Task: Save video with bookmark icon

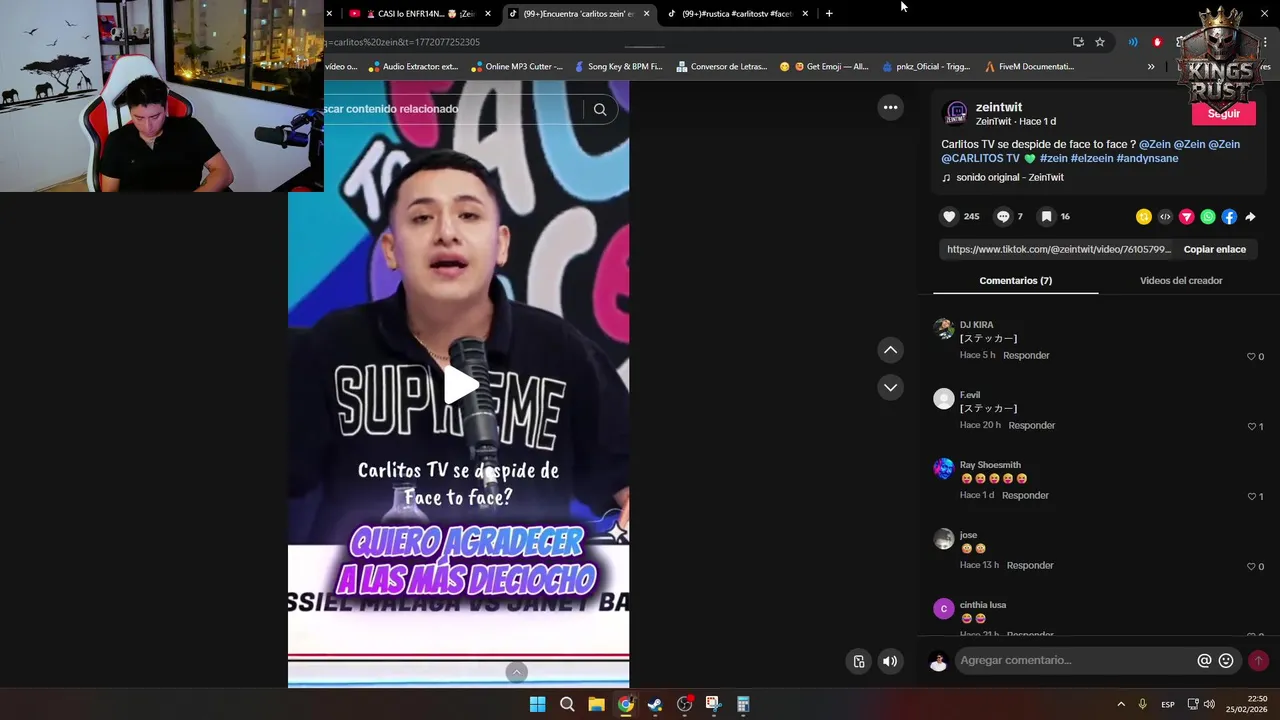Action: [x=1046, y=216]
